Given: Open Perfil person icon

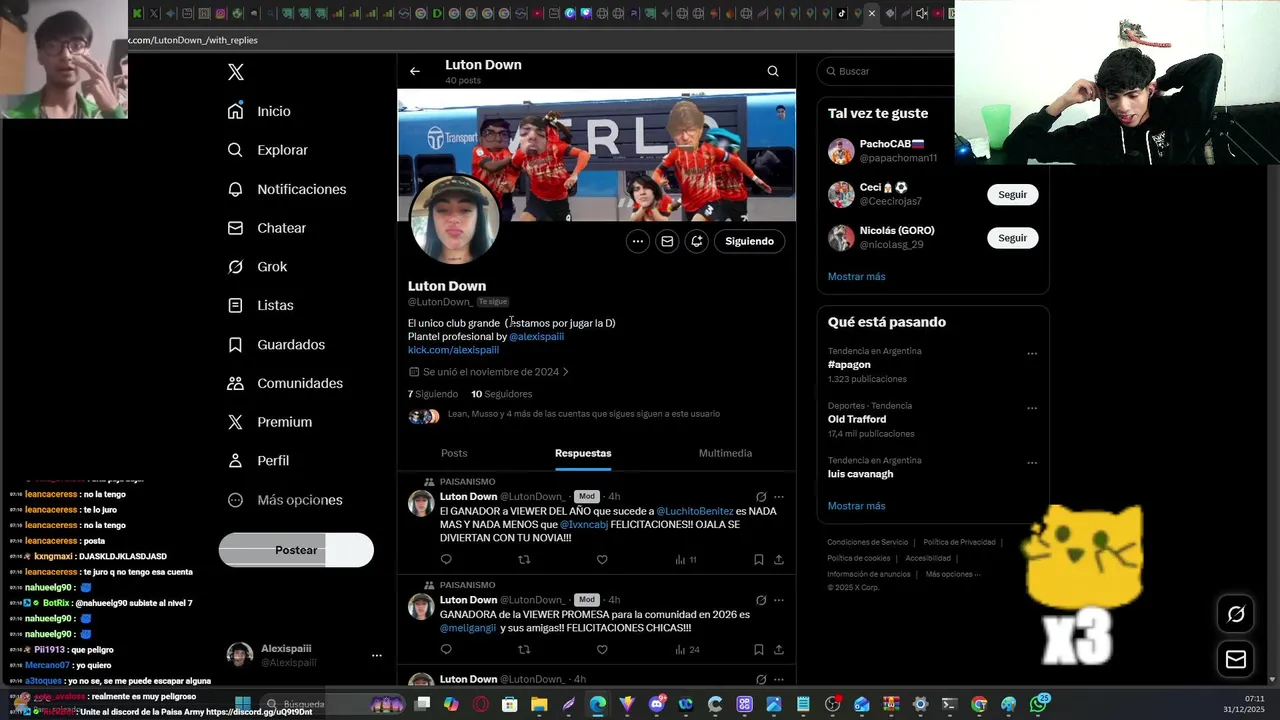Looking at the screenshot, I should (x=235, y=461).
